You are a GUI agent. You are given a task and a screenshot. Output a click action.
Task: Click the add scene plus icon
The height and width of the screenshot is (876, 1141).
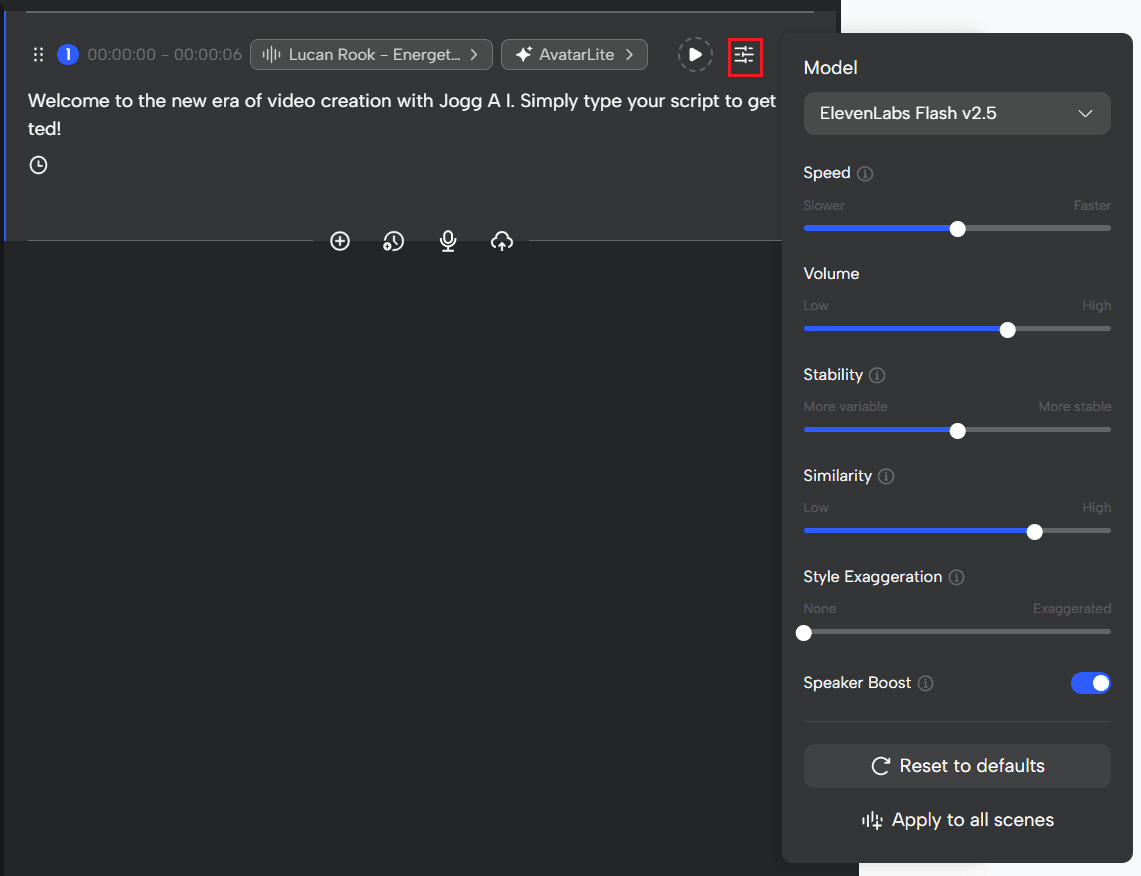coord(340,241)
